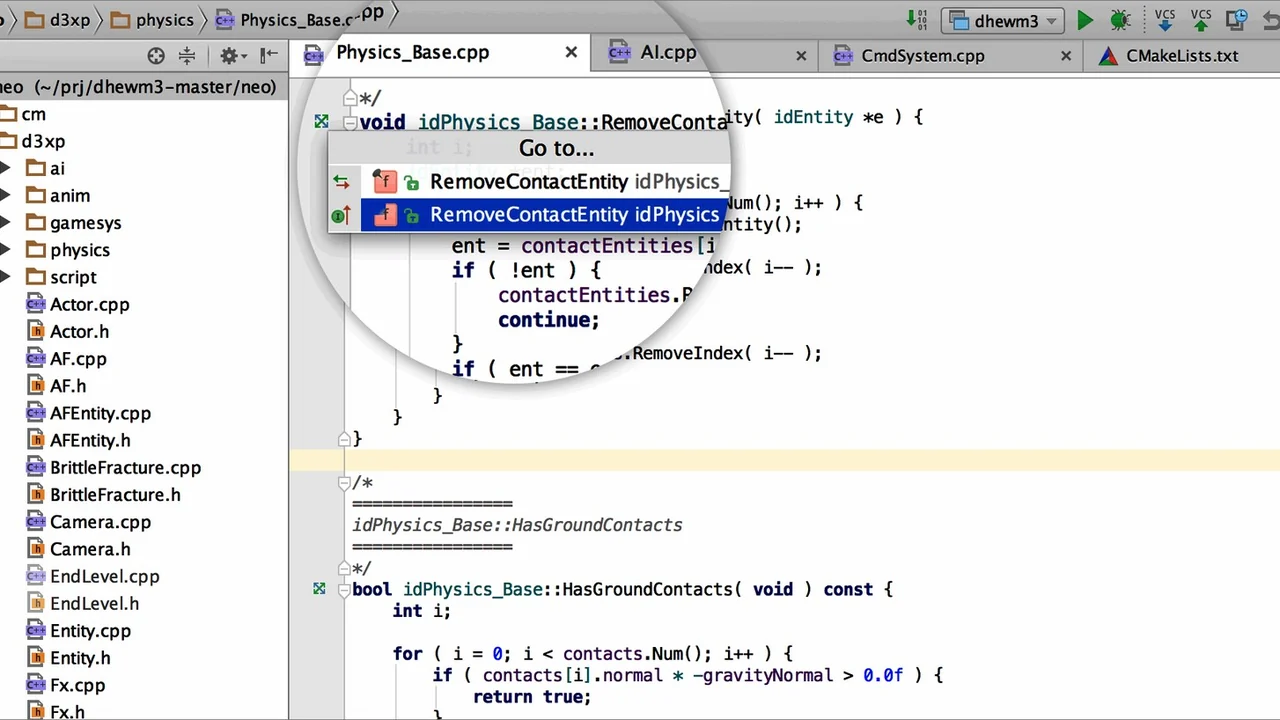Open Entity.cpp in project tree
The width and height of the screenshot is (1280, 720).
point(90,631)
